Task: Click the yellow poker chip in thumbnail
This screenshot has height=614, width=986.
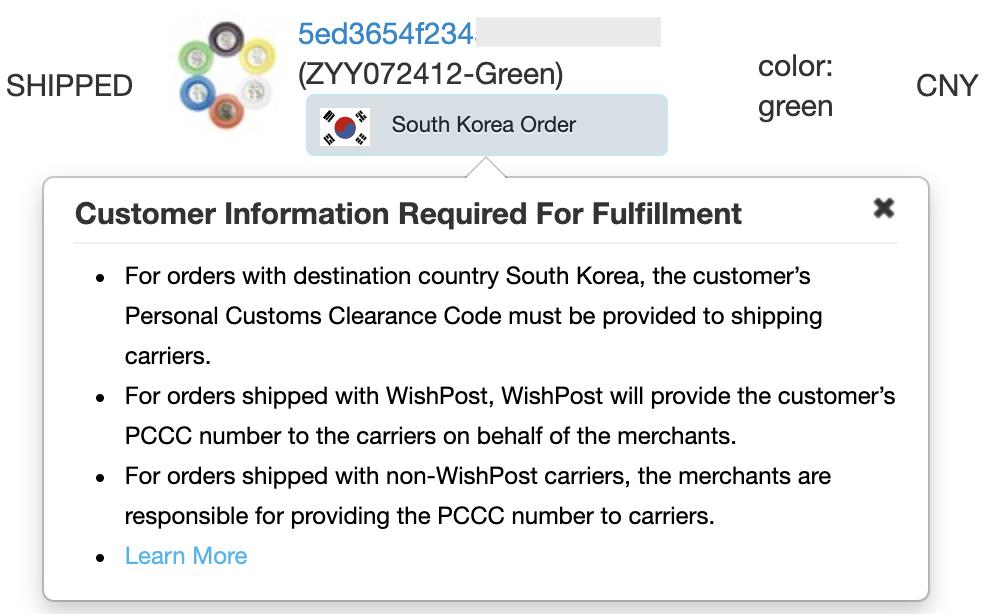Action: [256, 55]
